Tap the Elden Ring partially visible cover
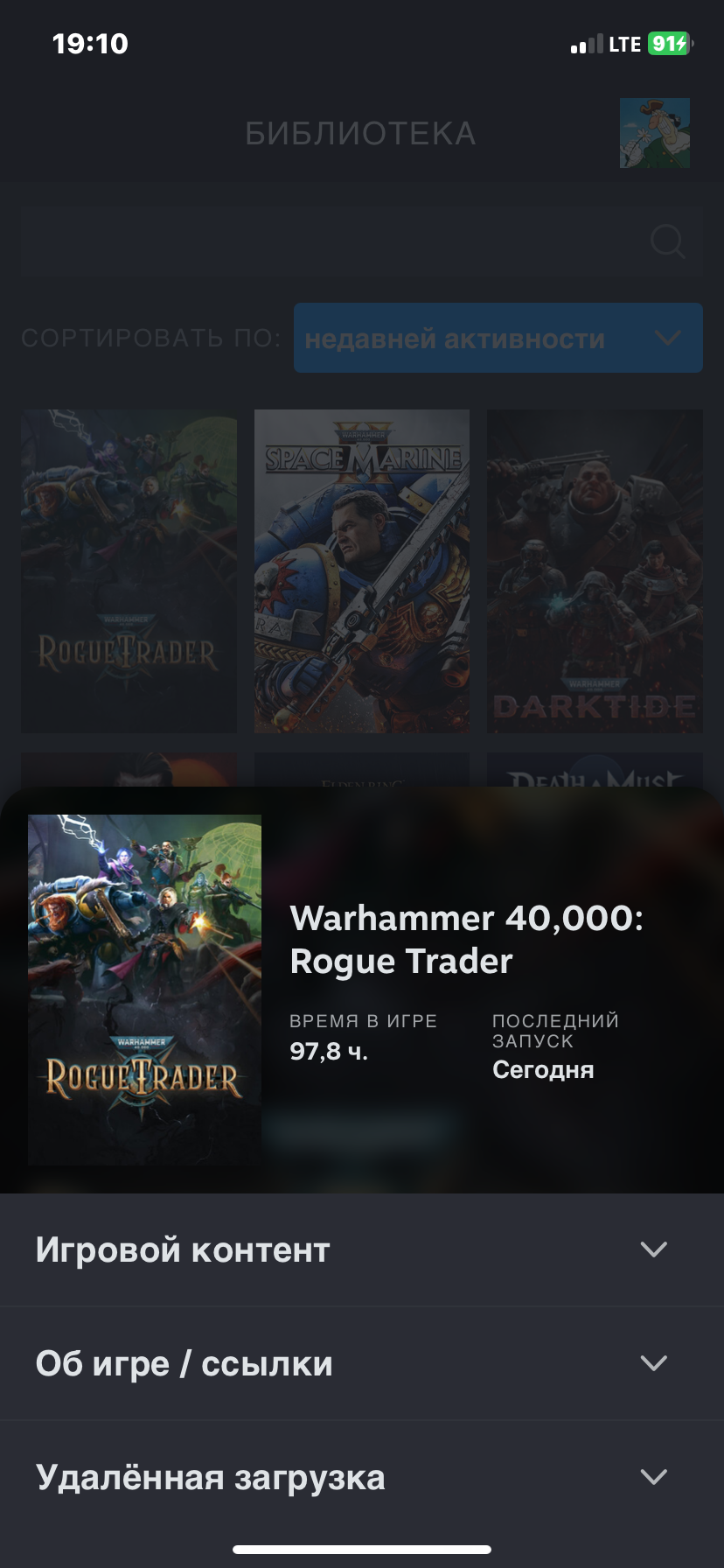 tap(362, 770)
